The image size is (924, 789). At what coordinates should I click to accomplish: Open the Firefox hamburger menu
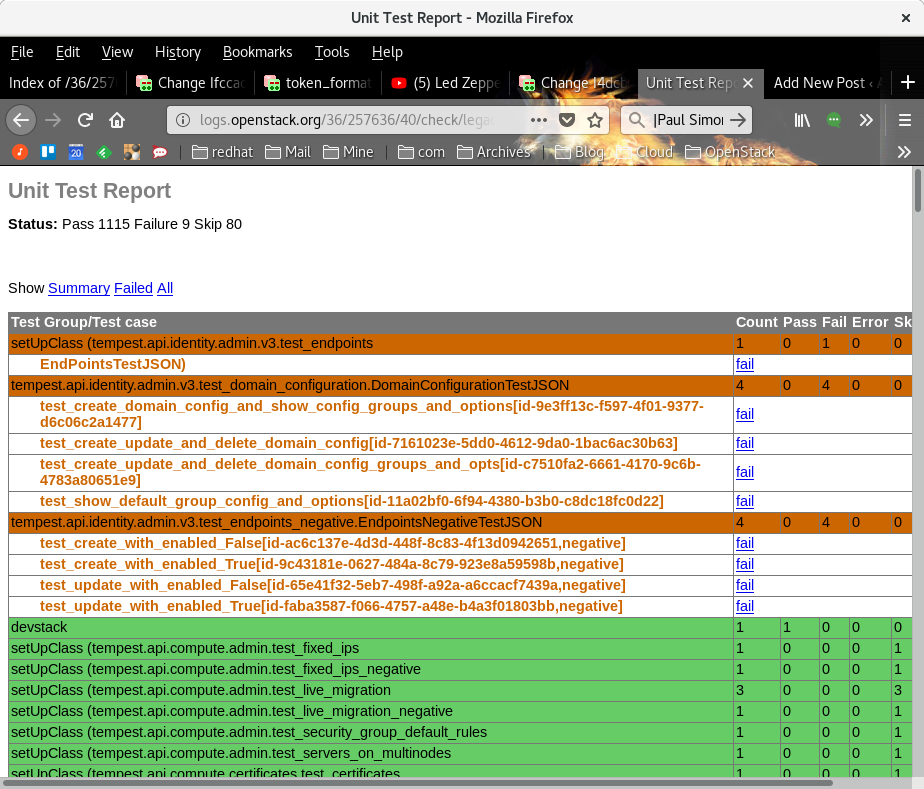pyautogui.click(x=905, y=120)
